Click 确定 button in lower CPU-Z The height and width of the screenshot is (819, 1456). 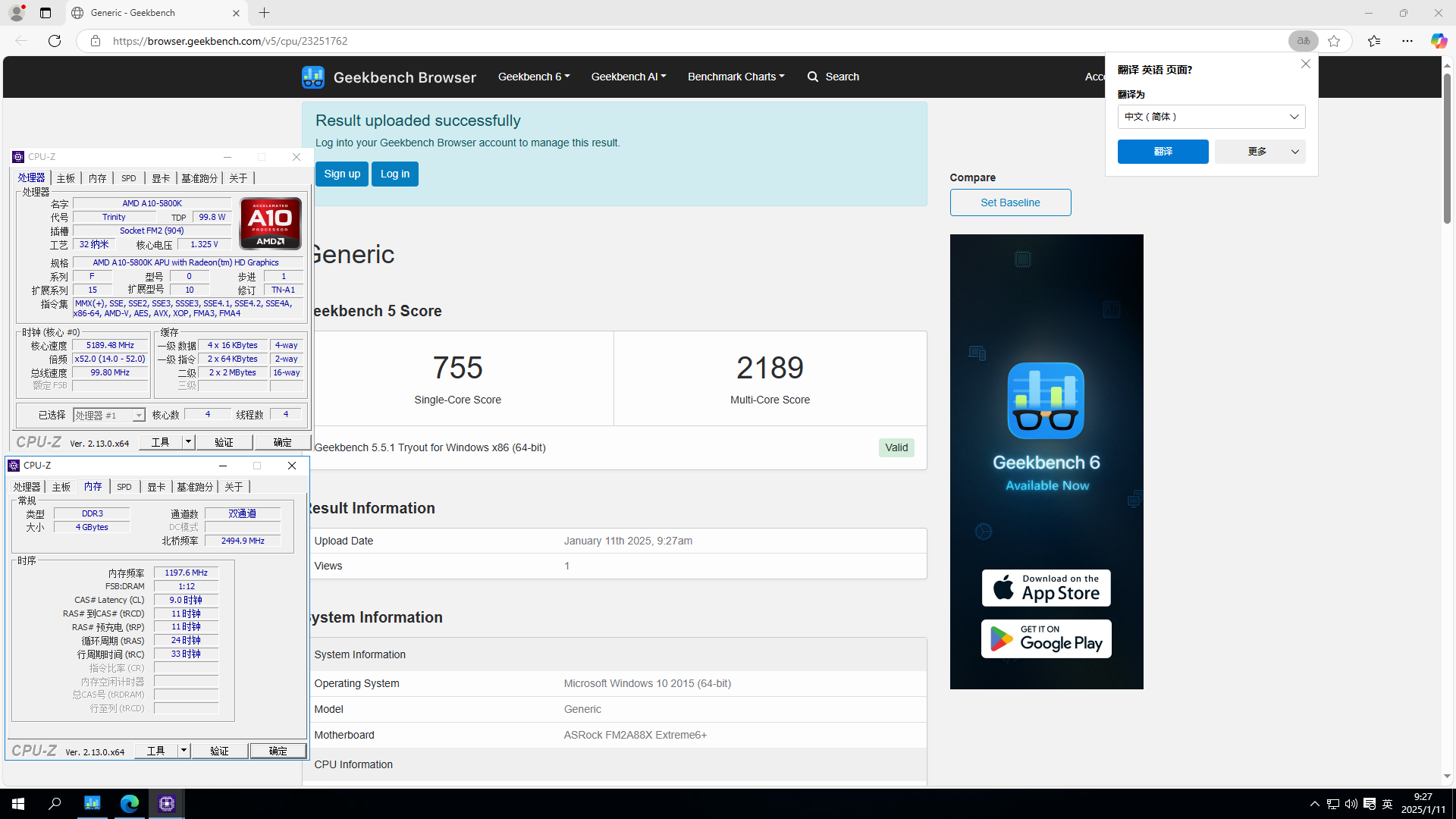coord(278,751)
